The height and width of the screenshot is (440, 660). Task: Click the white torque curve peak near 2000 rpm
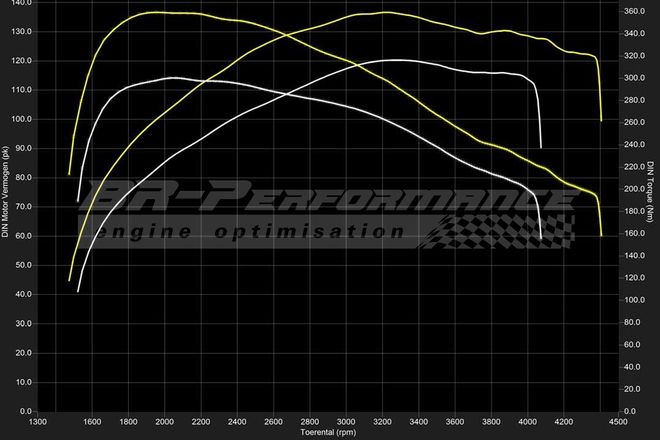[x=172, y=77]
